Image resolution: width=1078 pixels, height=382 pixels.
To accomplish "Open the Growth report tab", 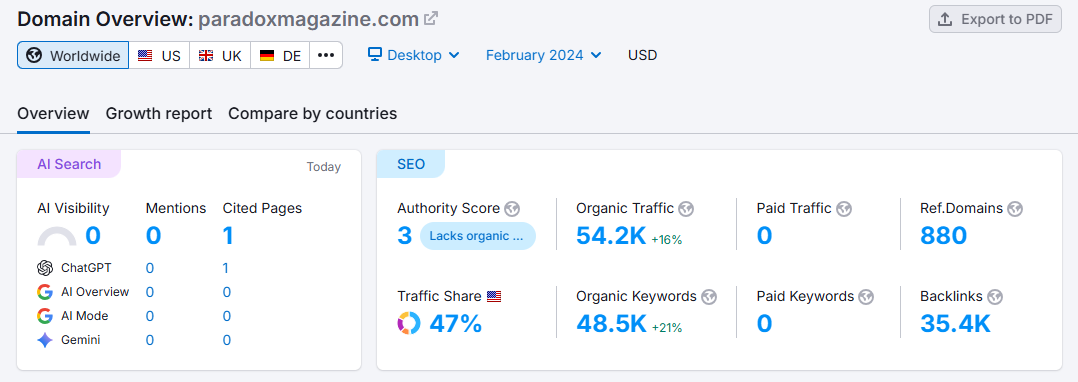I will pyautogui.click(x=159, y=113).
